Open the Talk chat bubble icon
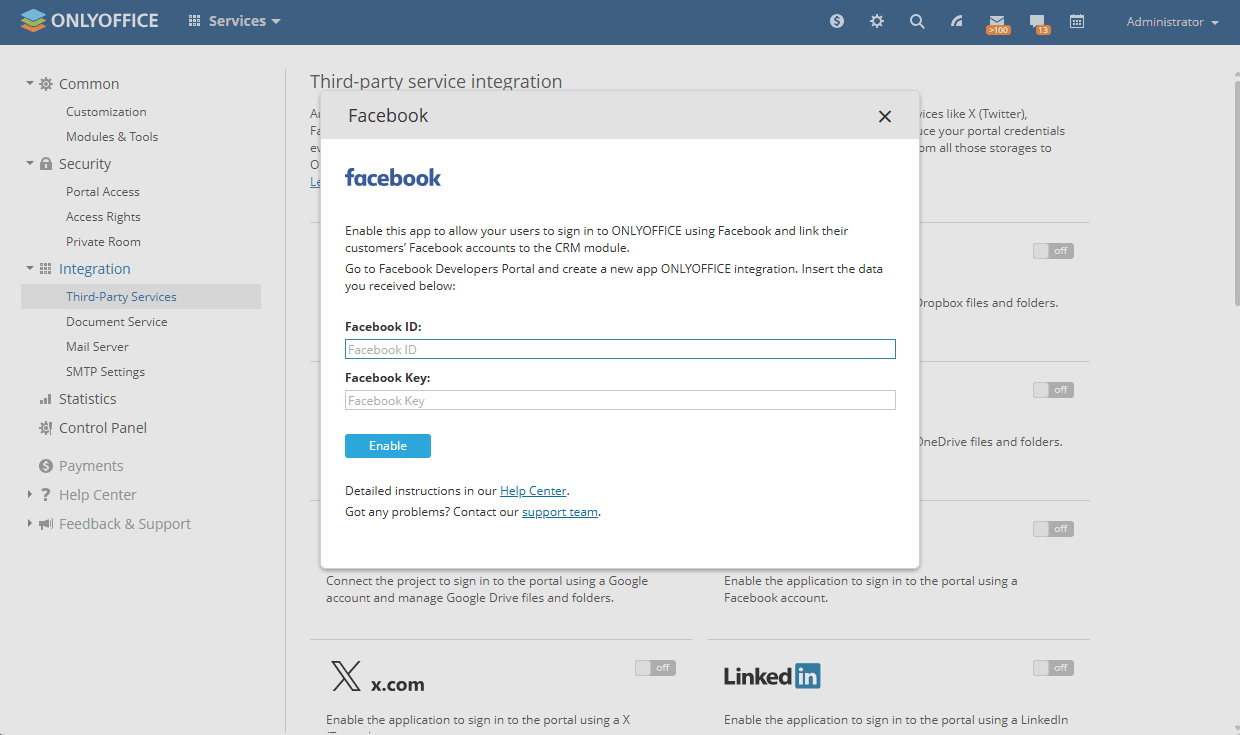Image resolution: width=1240 pixels, height=735 pixels. pos(1038,22)
